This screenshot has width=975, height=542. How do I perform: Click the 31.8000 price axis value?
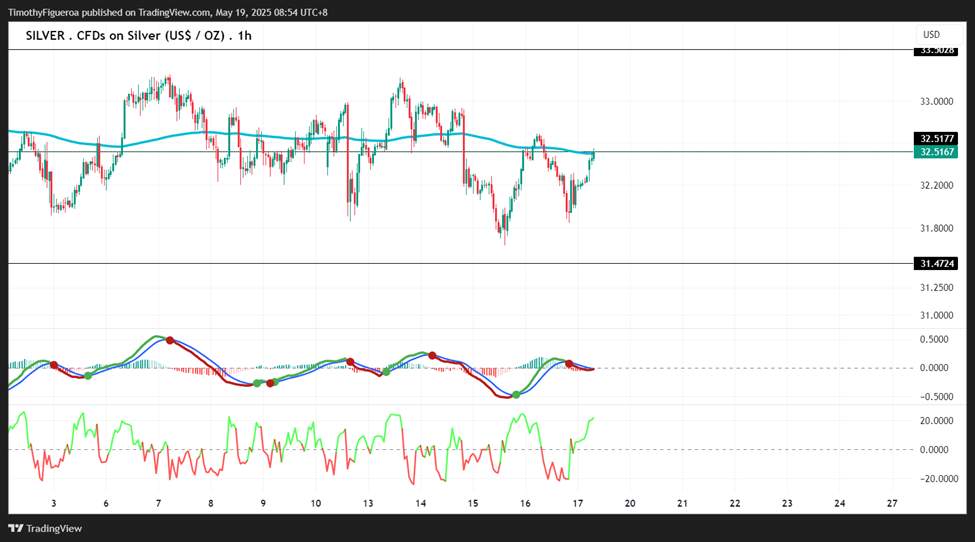coord(936,228)
